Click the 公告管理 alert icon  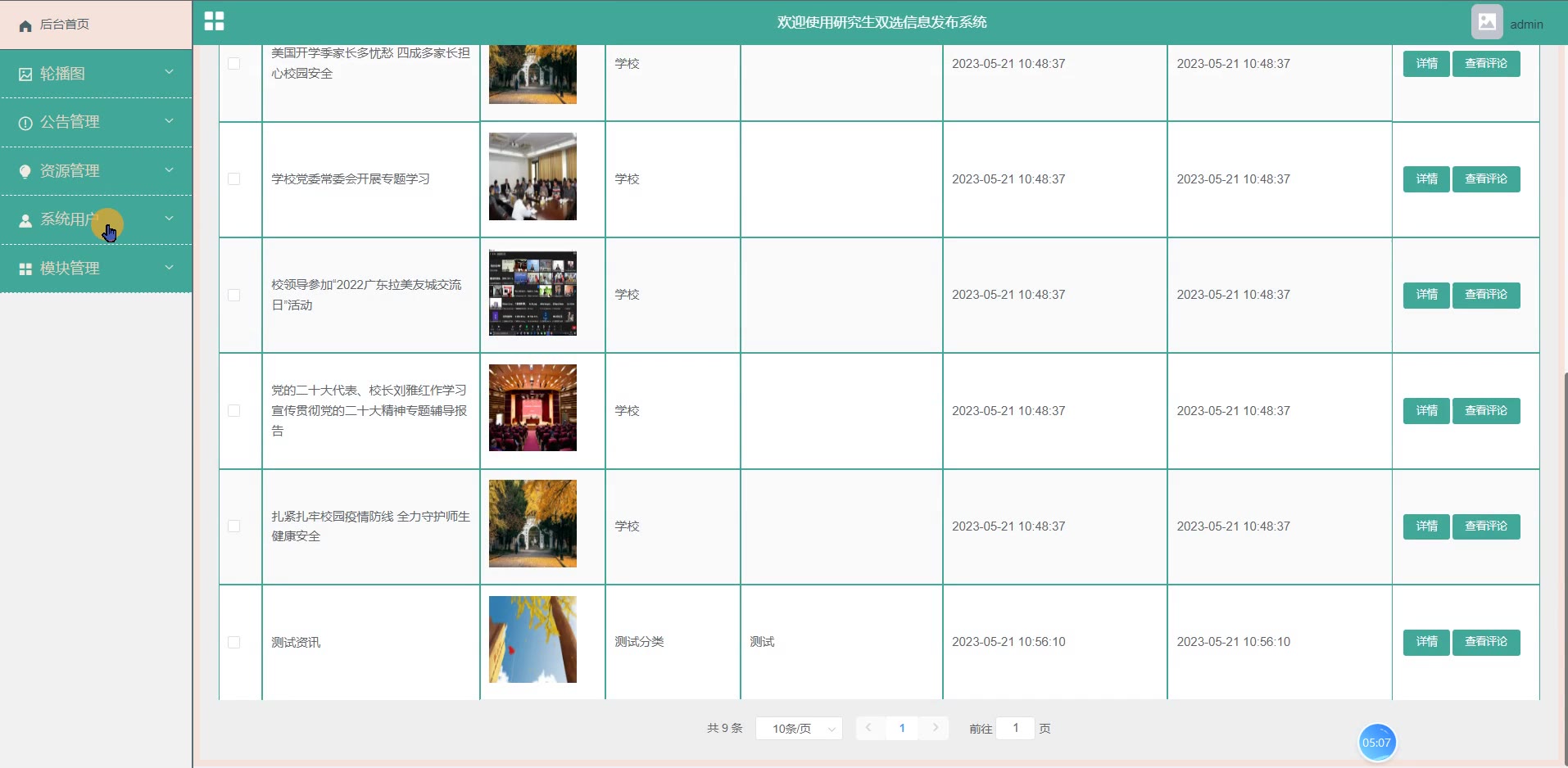[x=25, y=123]
